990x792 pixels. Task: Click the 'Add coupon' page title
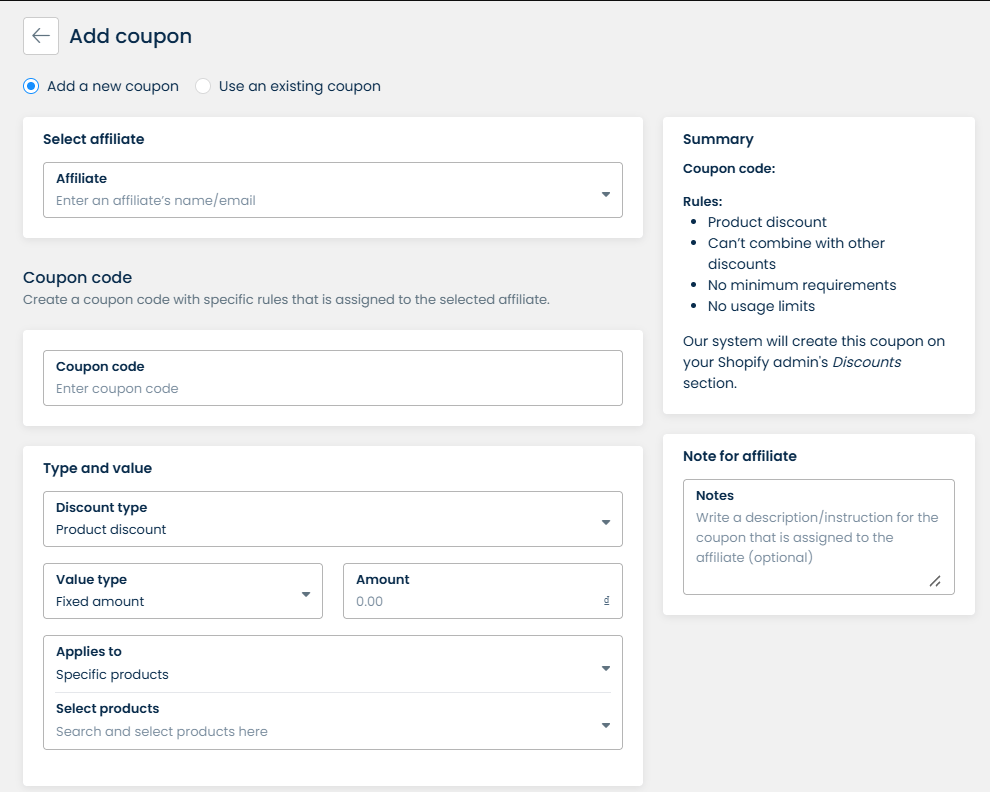pyautogui.click(x=130, y=36)
